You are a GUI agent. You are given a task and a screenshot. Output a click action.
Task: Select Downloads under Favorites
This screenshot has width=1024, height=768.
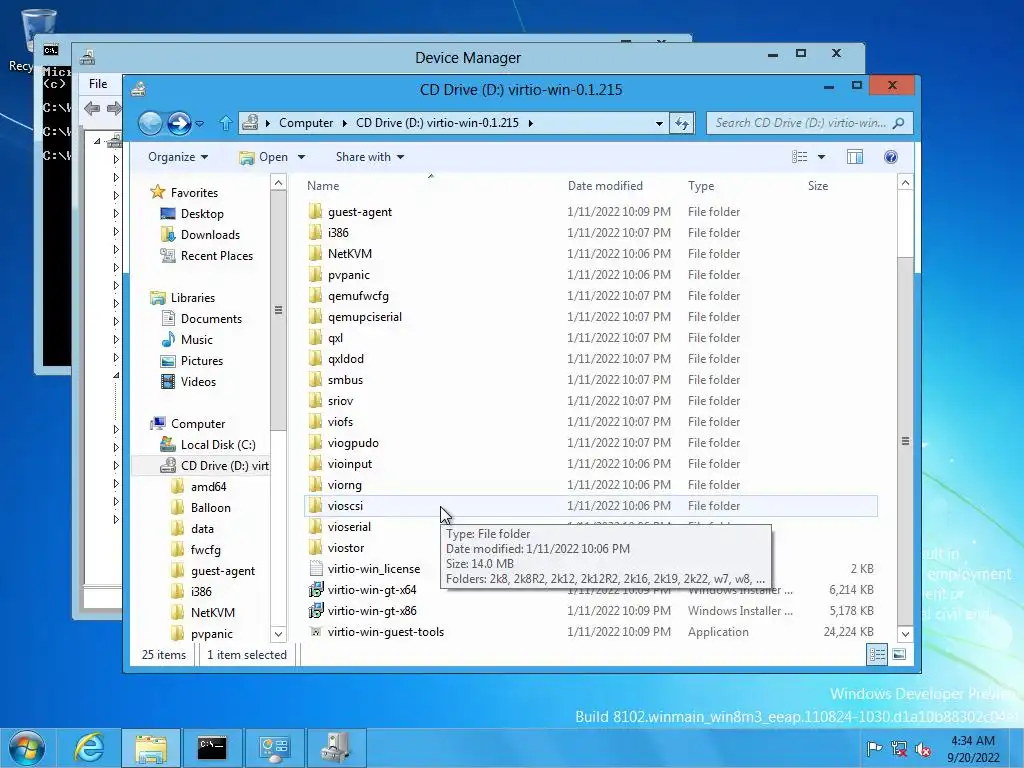(x=210, y=234)
